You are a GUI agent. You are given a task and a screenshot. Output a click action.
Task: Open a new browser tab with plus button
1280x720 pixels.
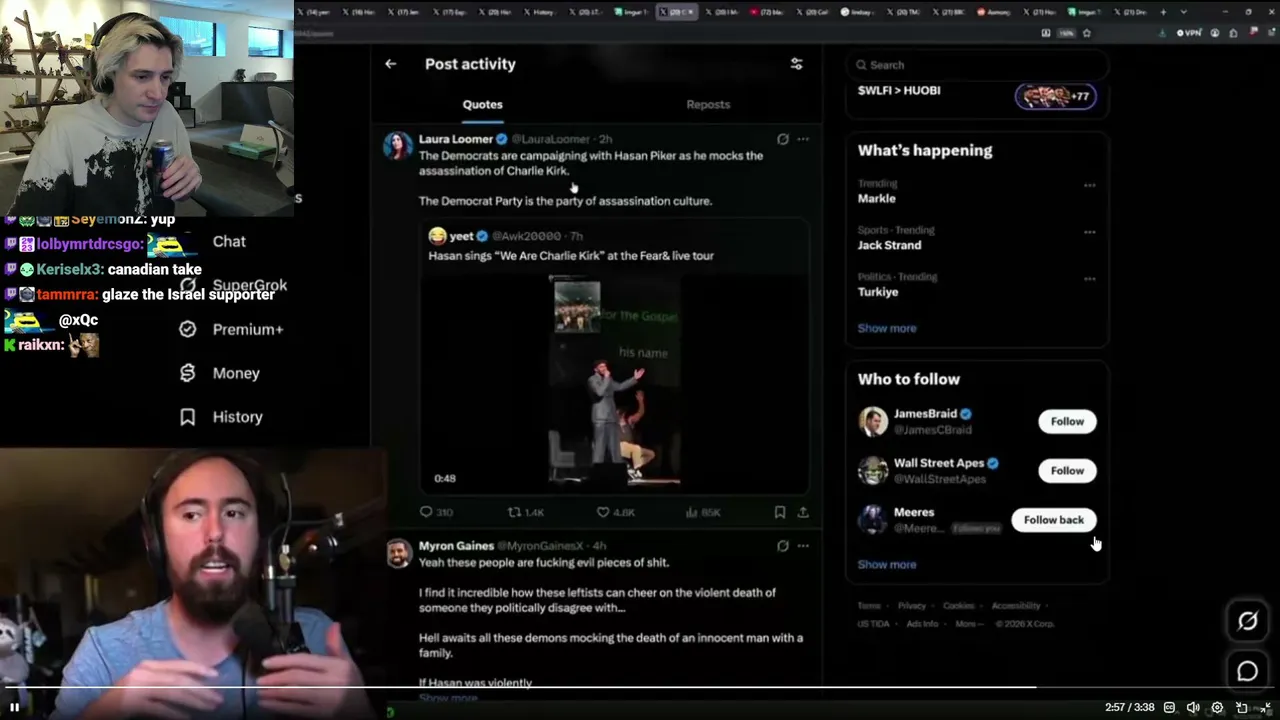(x=1163, y=12)
